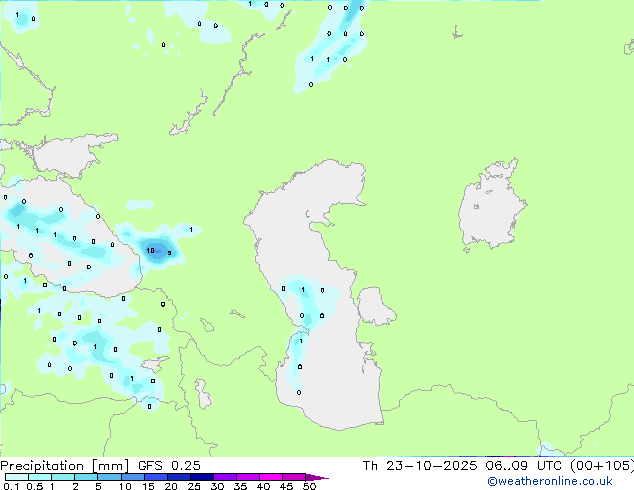Click the 'Precipitation [mm]' title text

click(65, 466)
